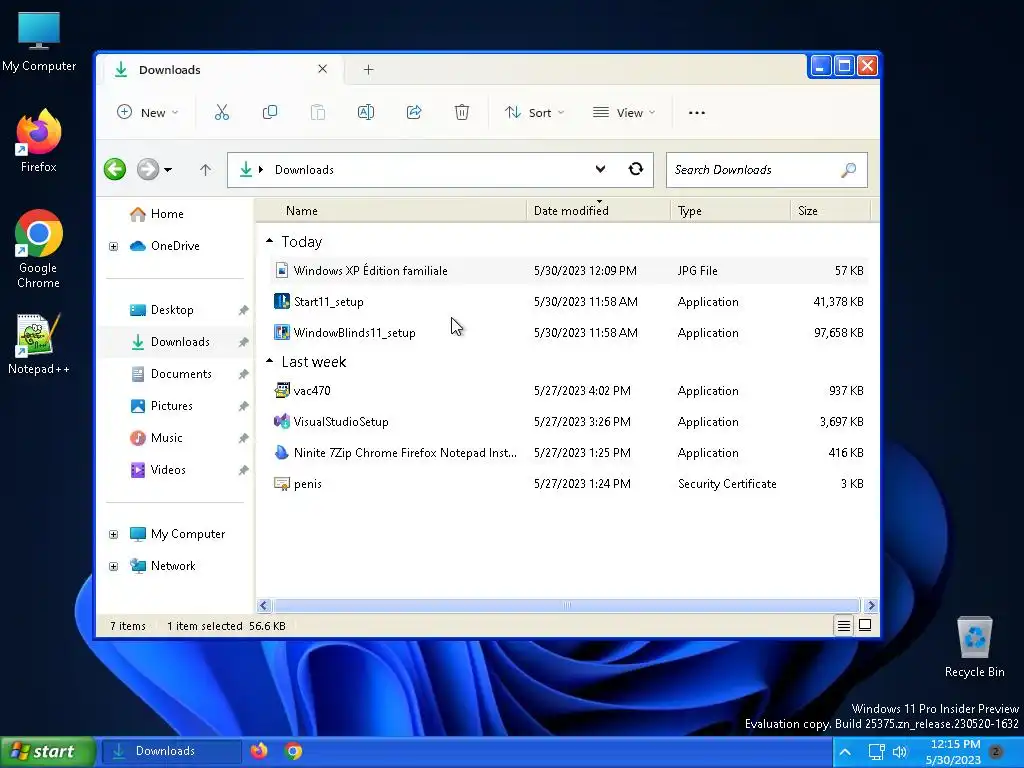Open notification badge in system tray
This screenshot has height=768, width=1024.
(996, 751)
